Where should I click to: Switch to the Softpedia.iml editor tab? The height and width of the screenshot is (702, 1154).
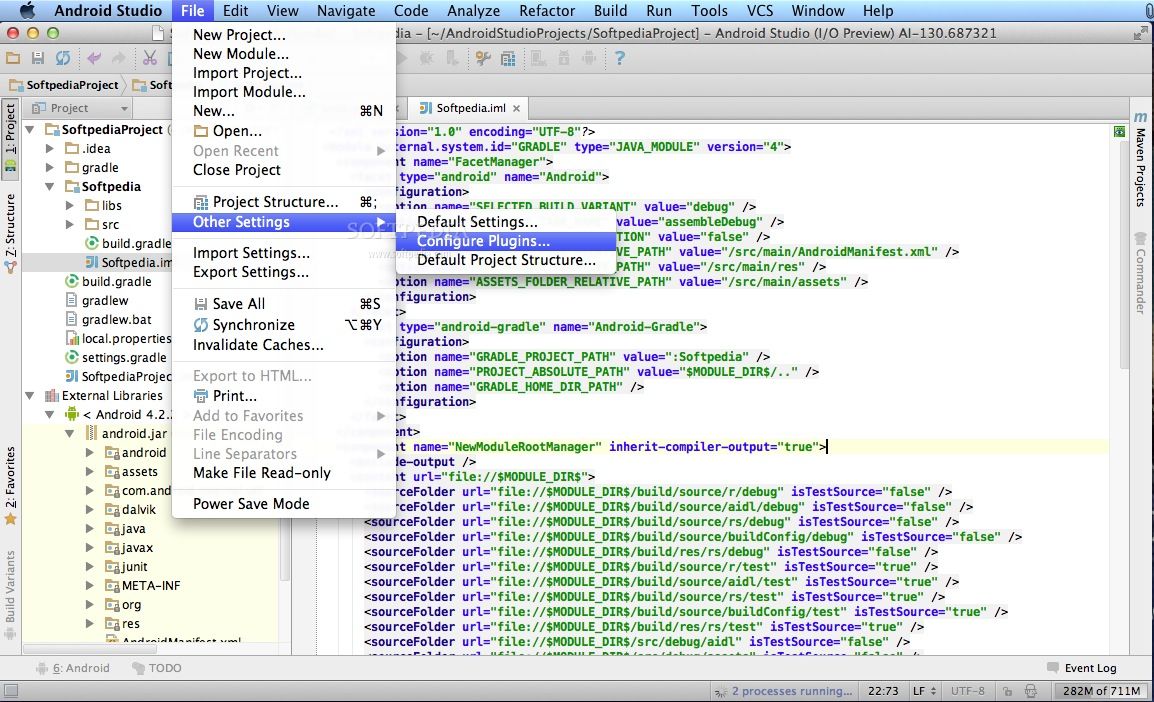click(470, 108)
